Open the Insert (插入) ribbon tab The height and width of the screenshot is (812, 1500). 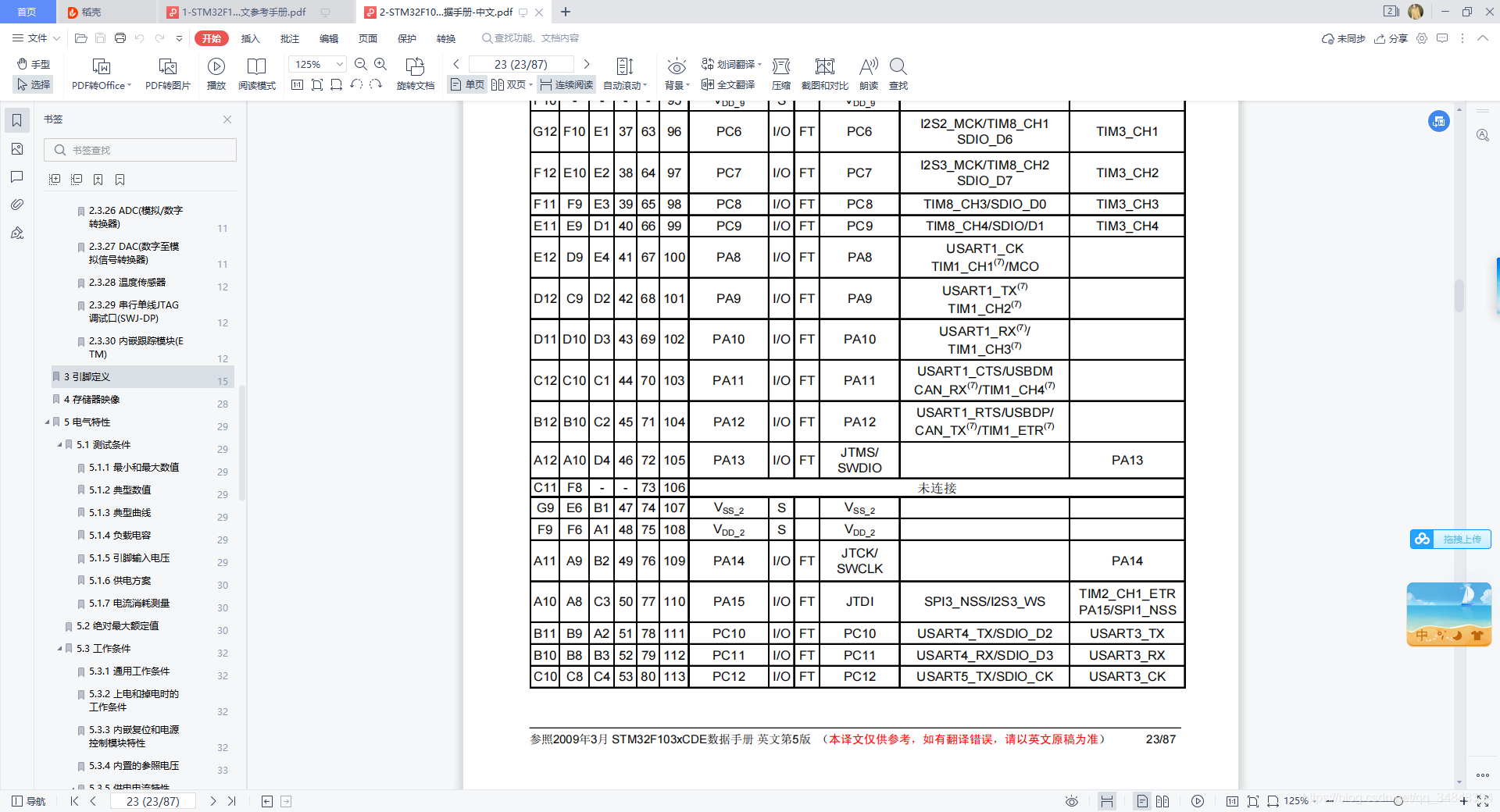[x=251, y=38]
